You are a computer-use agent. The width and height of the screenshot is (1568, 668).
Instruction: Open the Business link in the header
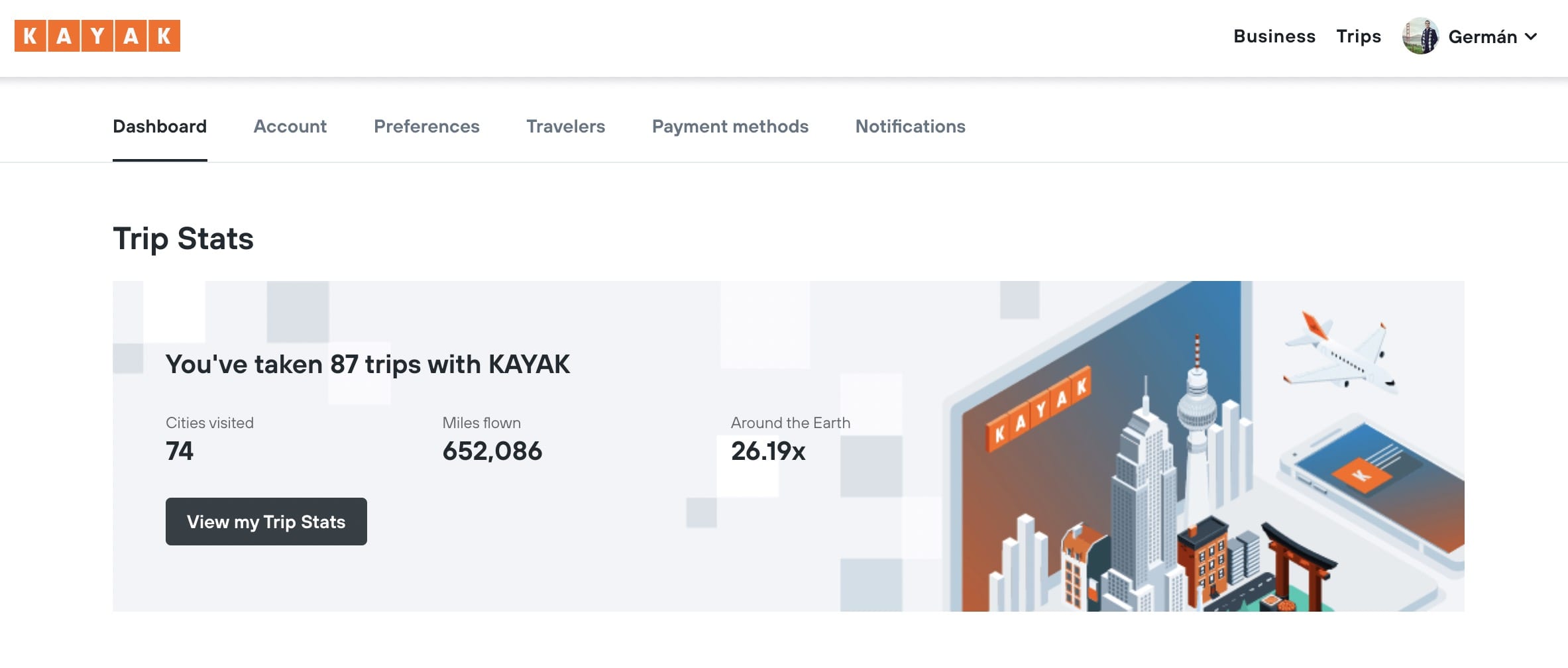pyautogui.click(x=1274, y=36)
